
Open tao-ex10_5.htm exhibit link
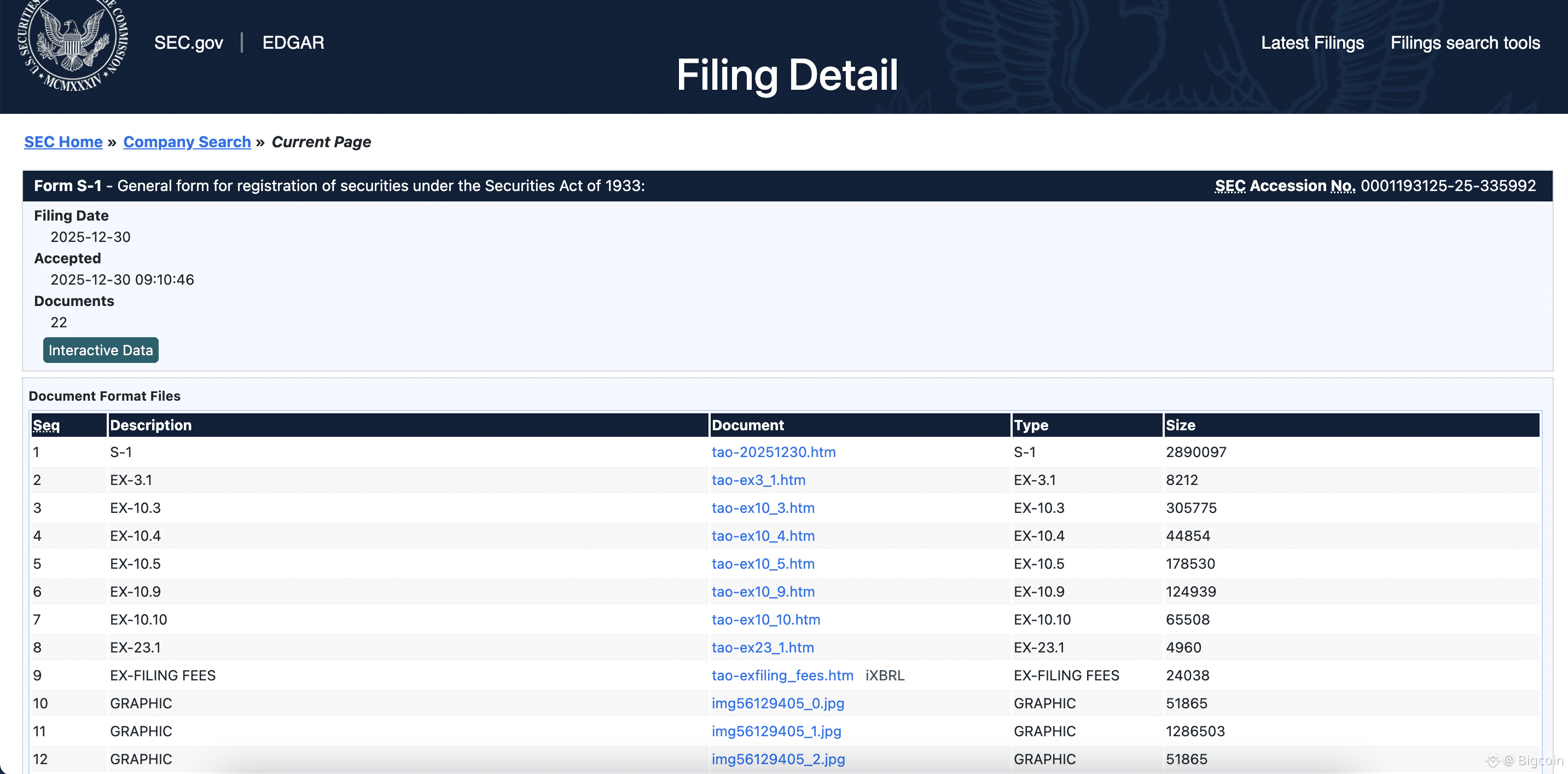click(x=763, y=564)
